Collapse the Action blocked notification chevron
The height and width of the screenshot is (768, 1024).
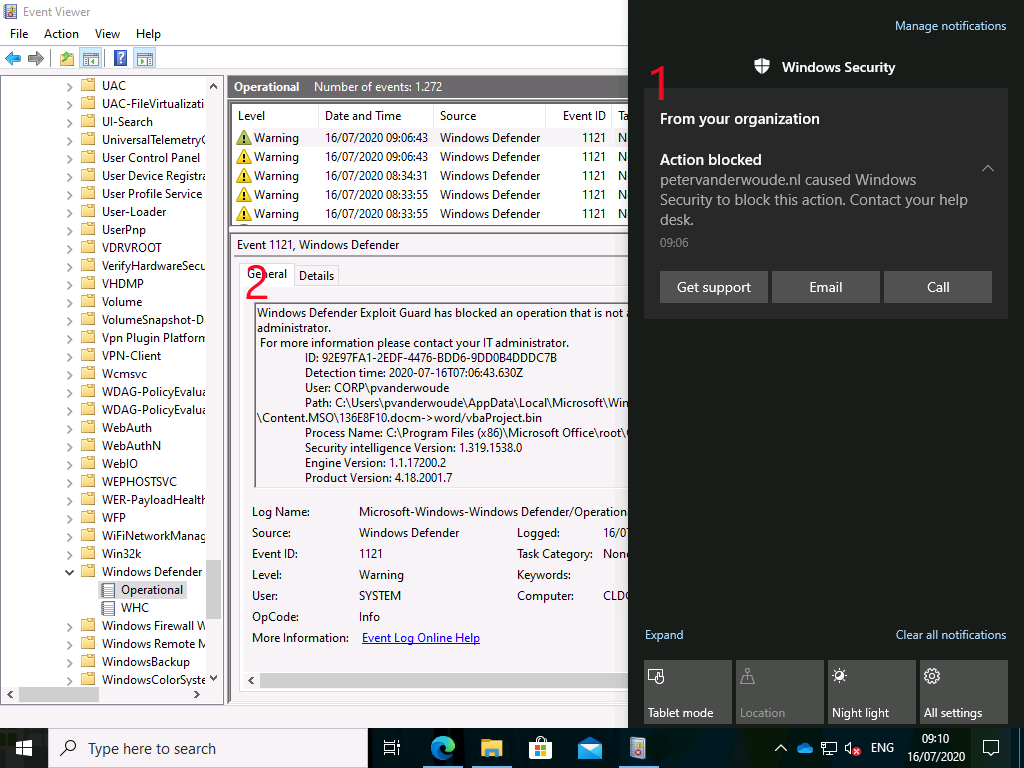tap(987, 168)
